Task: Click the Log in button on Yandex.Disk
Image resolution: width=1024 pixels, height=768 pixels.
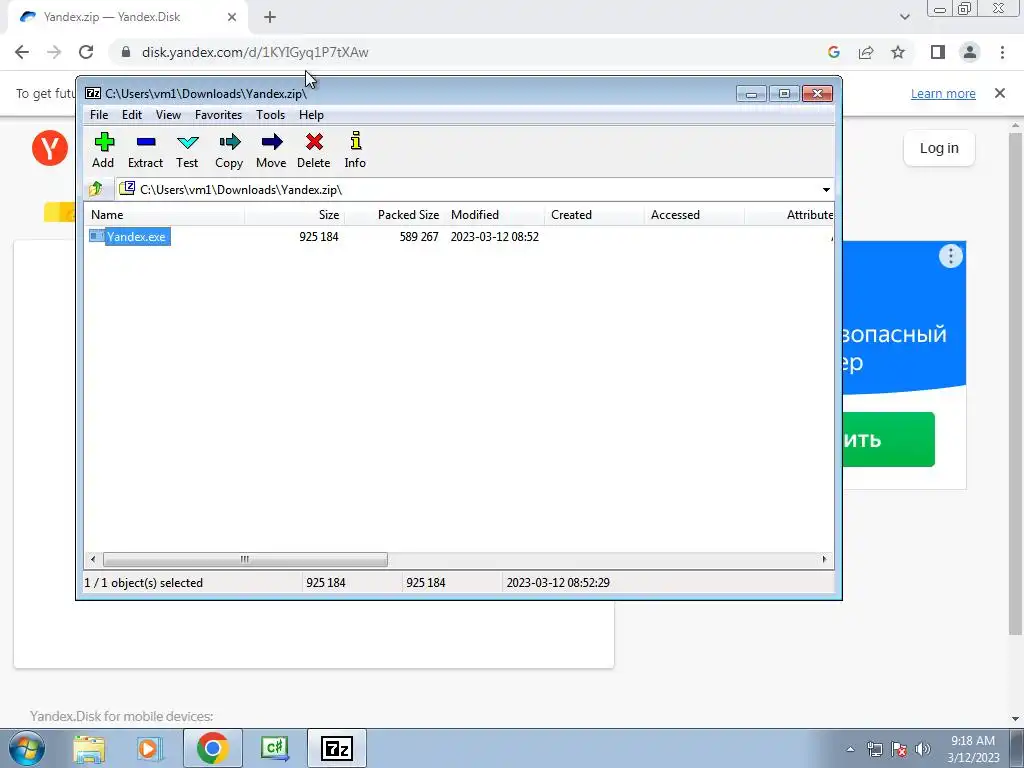Action: [939, 148]
